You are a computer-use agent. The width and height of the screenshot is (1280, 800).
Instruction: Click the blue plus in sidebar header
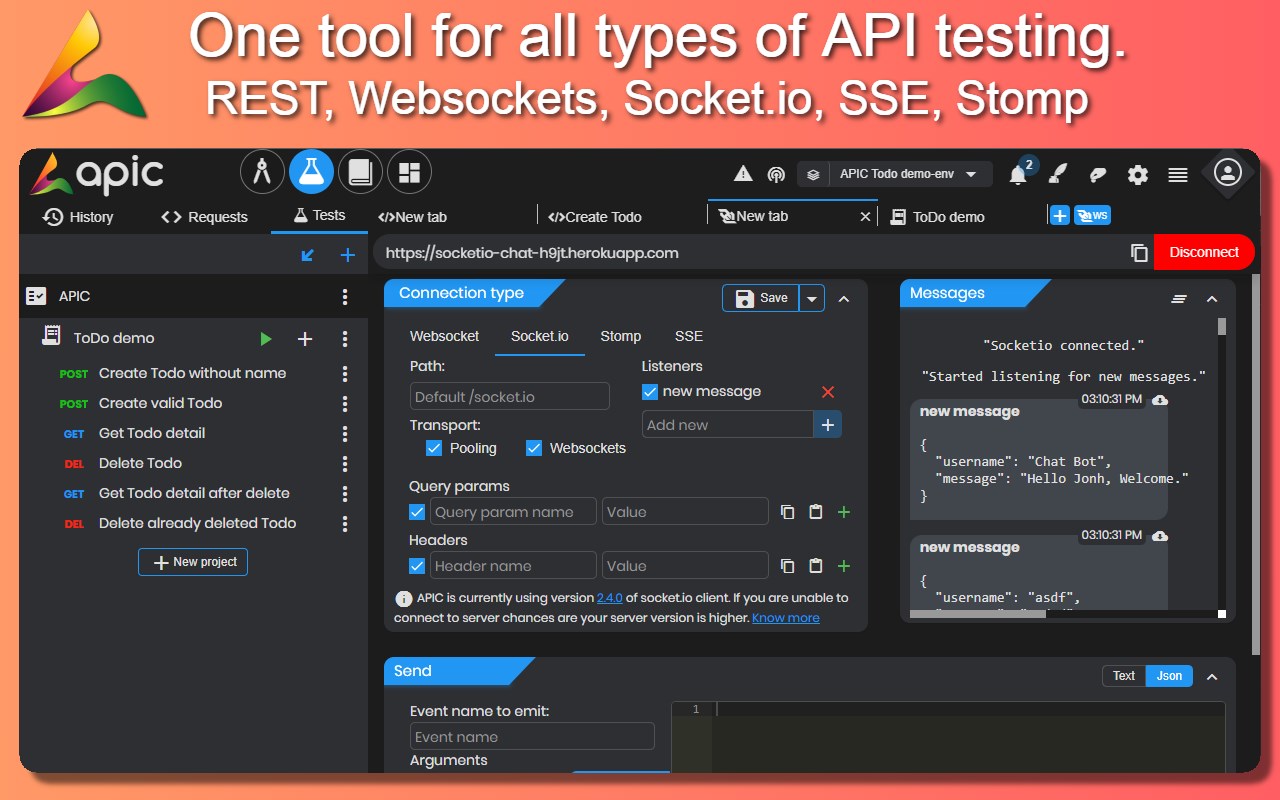point(347,255)
